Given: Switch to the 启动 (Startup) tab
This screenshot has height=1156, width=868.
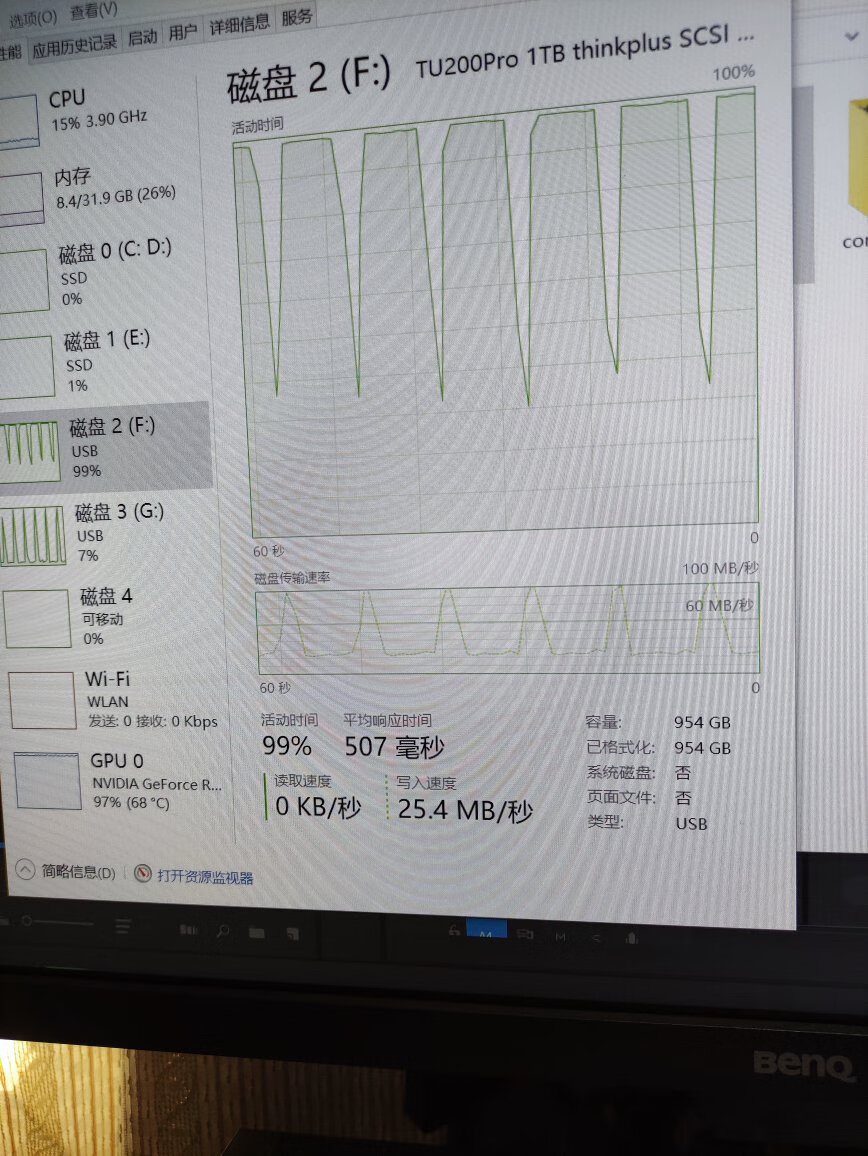Looking at the screenshot, I should [143, 37].
